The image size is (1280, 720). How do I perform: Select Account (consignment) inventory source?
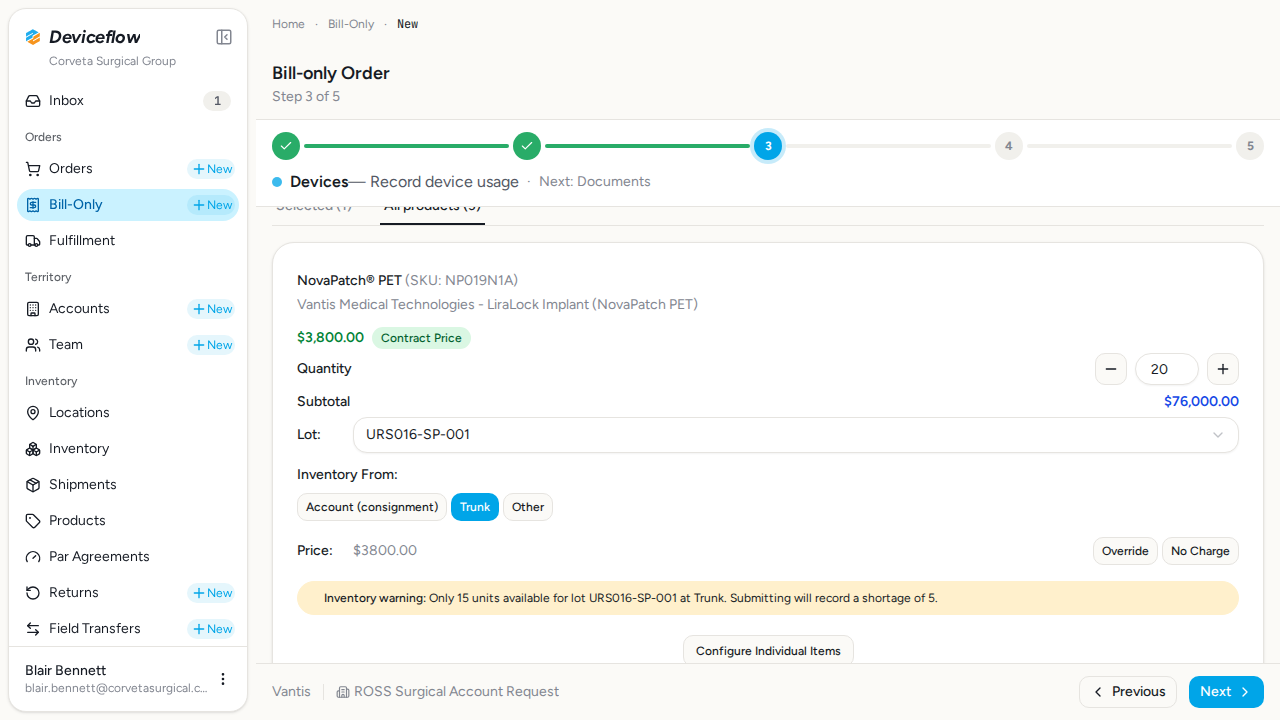372,507
